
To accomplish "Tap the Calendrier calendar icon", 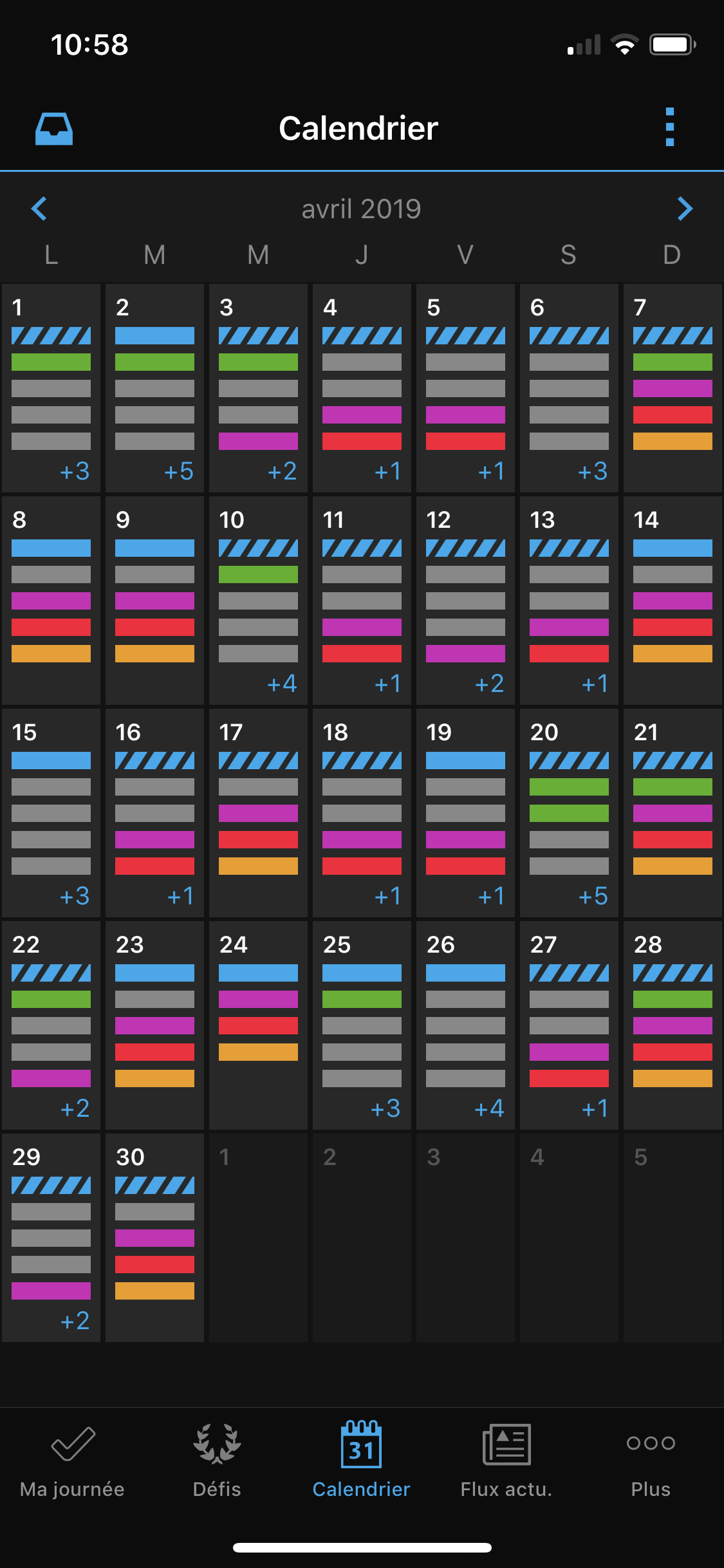I will click(x=361, y=1444).
